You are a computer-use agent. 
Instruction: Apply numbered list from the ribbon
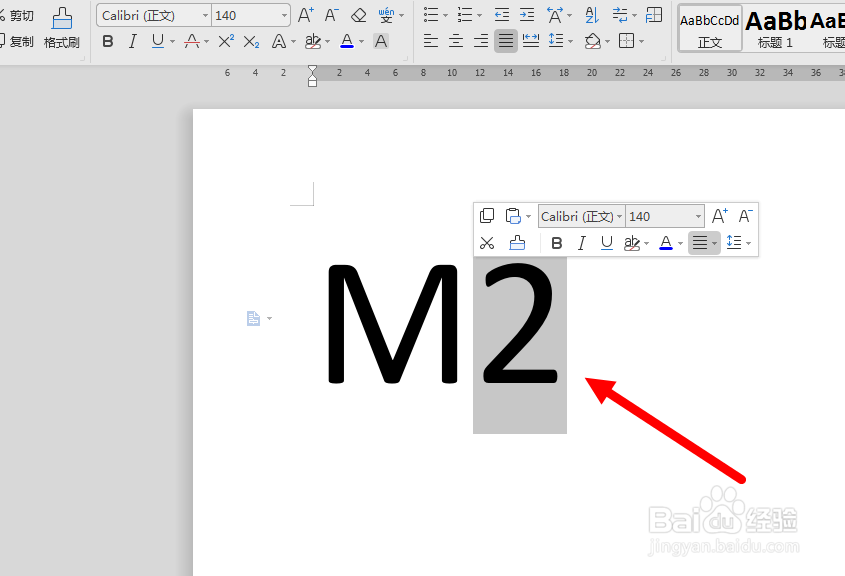pos(465,15)
